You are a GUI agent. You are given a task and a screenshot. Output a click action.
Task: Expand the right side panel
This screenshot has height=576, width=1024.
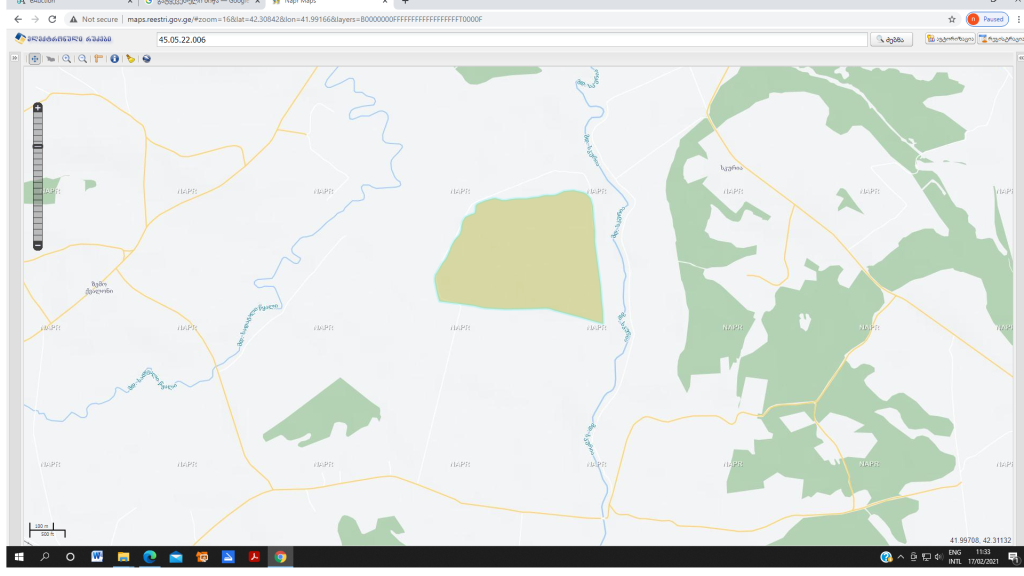click(1021, 58)
